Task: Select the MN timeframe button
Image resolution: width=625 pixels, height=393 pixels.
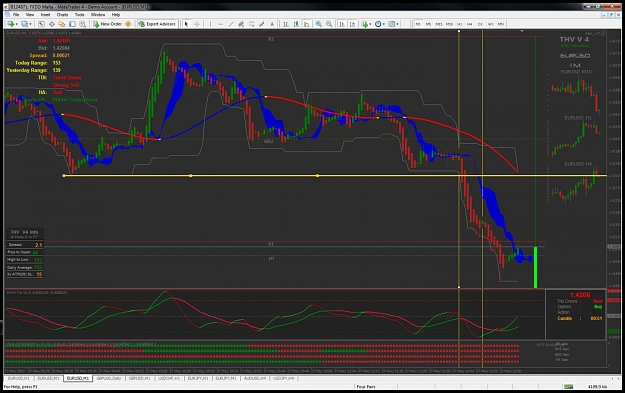Action: [x=501, y=24]
